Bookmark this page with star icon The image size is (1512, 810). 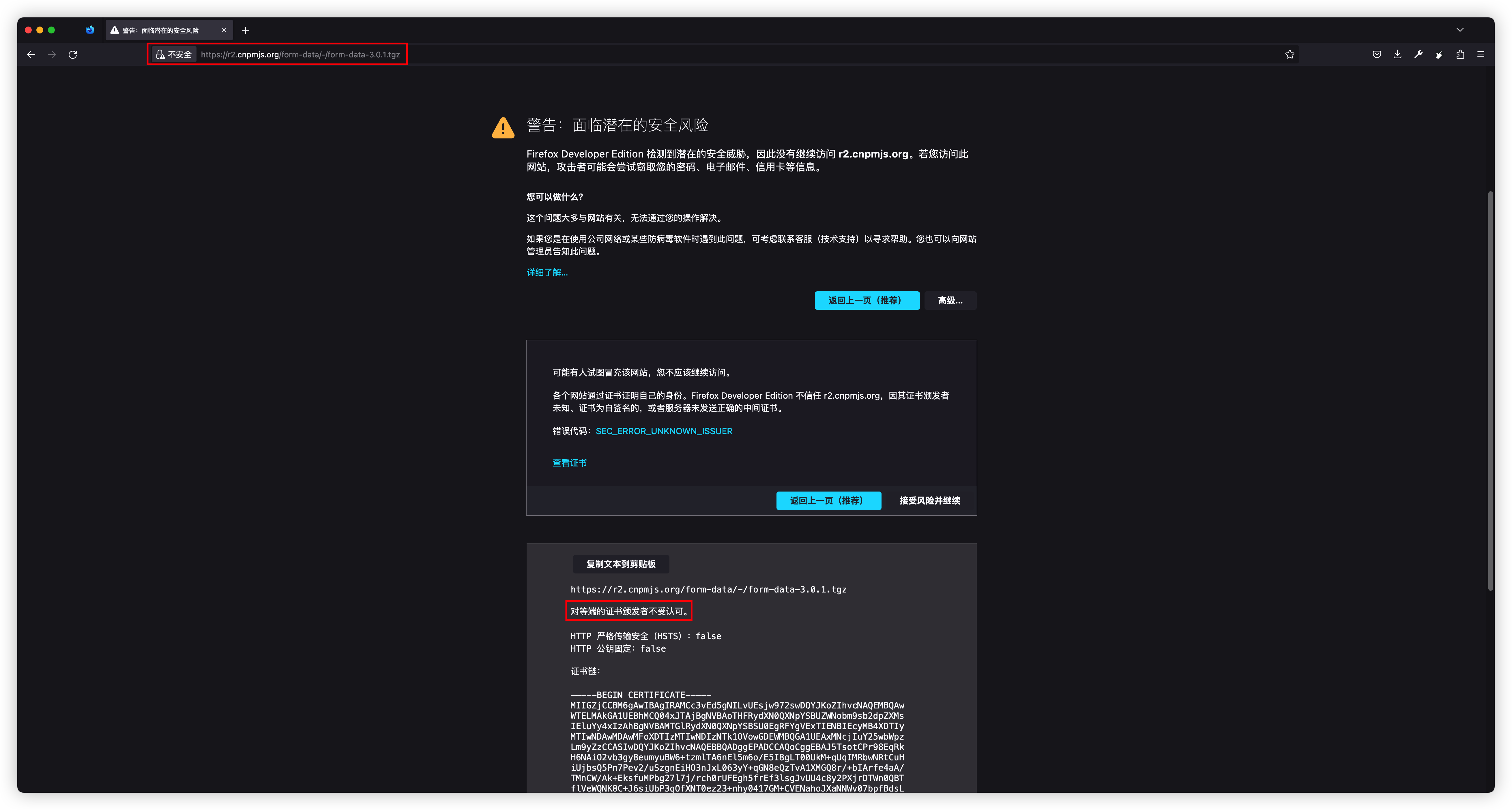[1289, 55]
